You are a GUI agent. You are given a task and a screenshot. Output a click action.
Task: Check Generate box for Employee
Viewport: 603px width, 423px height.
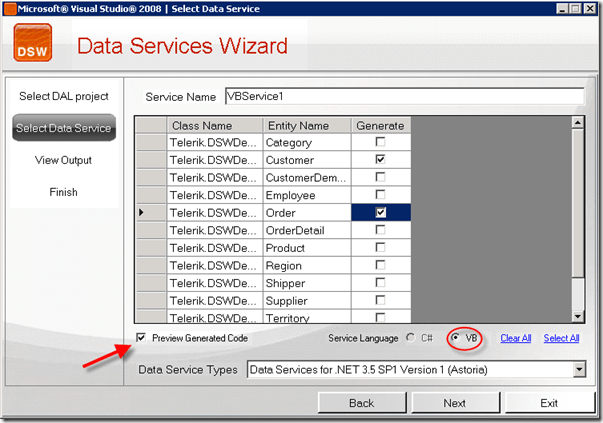click(x=380, y=195)
